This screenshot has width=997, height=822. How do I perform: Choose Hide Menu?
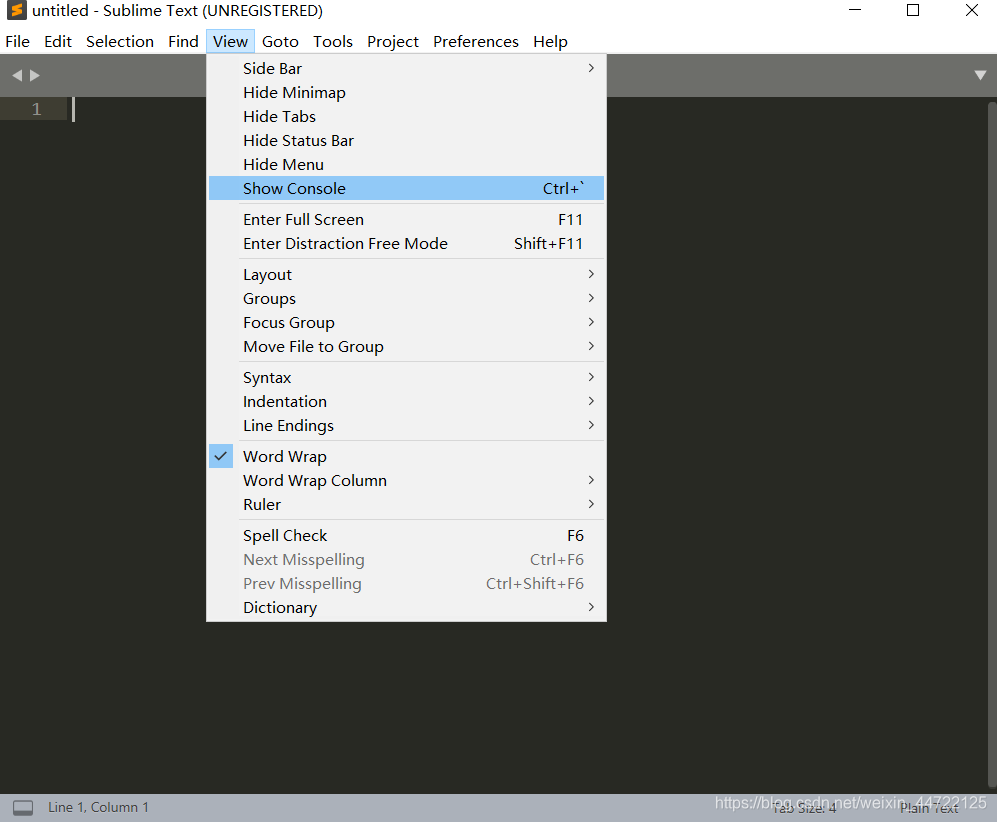[406, 165]
